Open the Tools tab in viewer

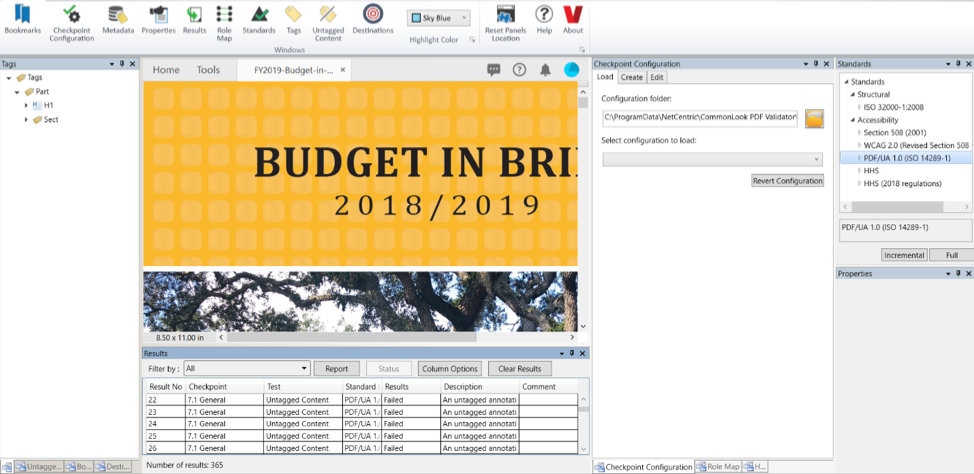[208, 70]
